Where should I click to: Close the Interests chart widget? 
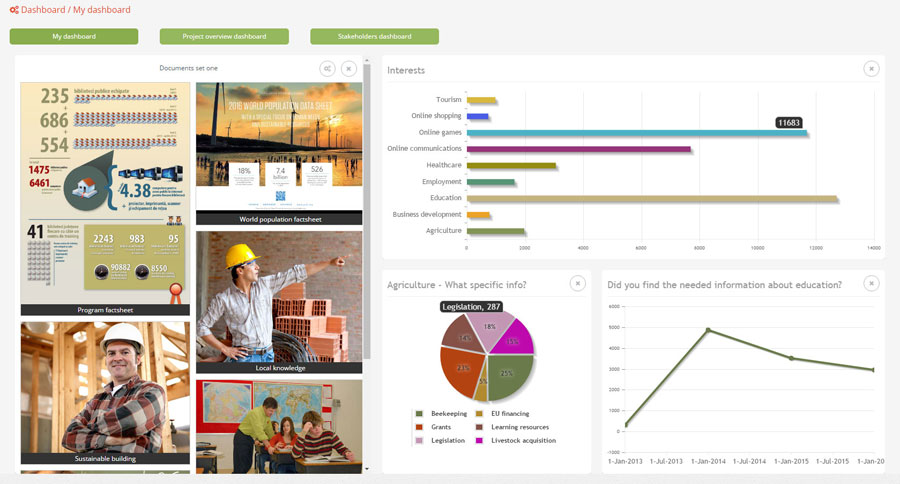click(x=871, y=68)
